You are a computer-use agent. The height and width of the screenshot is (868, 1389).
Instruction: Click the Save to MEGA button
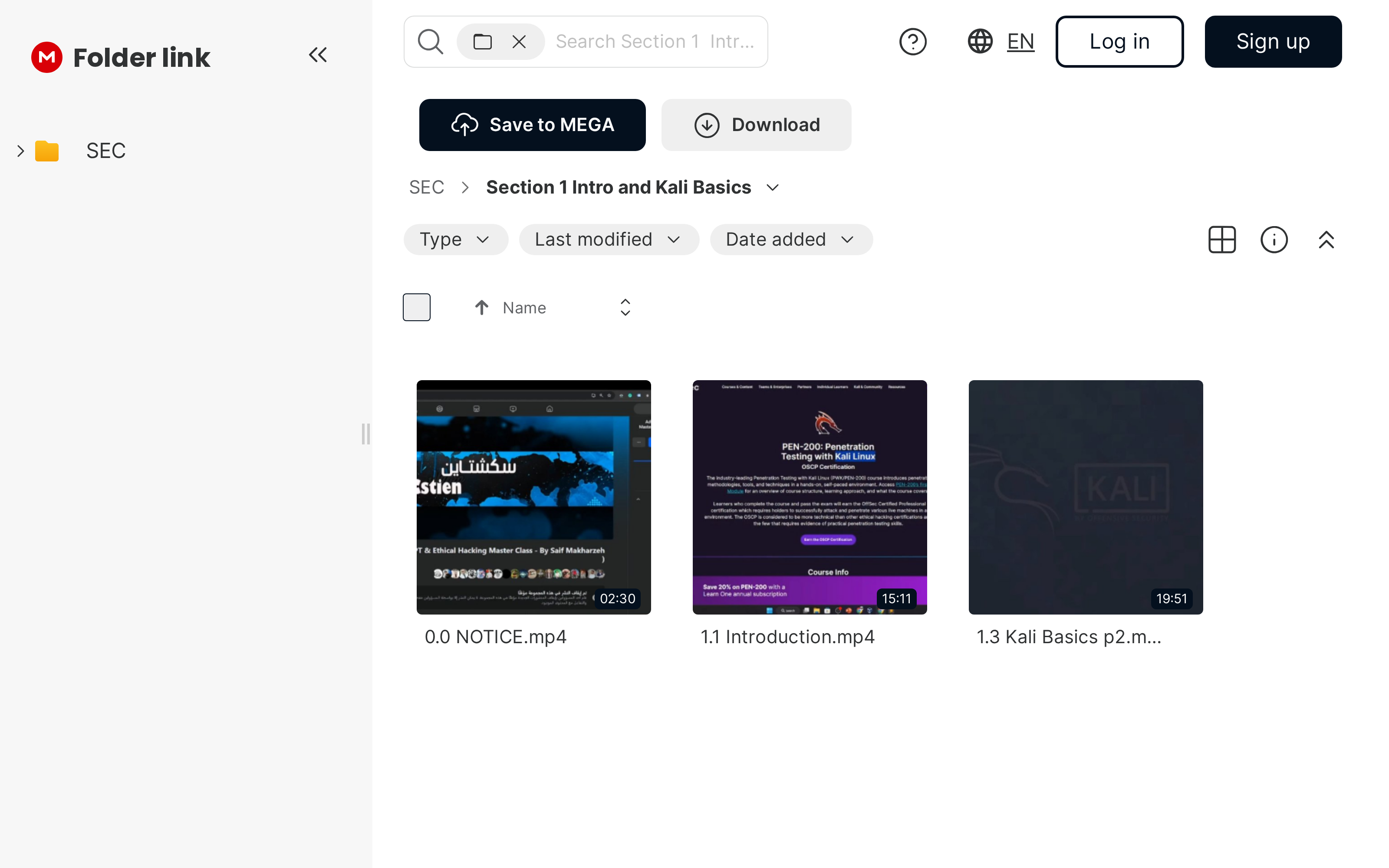coord(532,125)
